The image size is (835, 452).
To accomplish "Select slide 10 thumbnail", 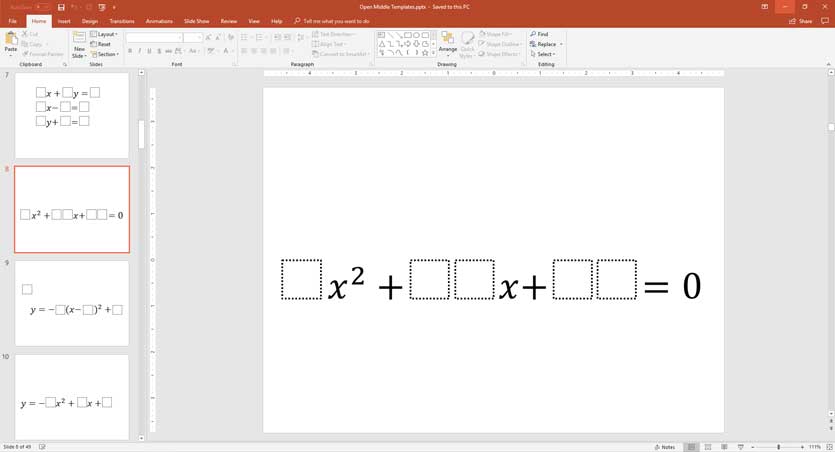I will (72, 397).
